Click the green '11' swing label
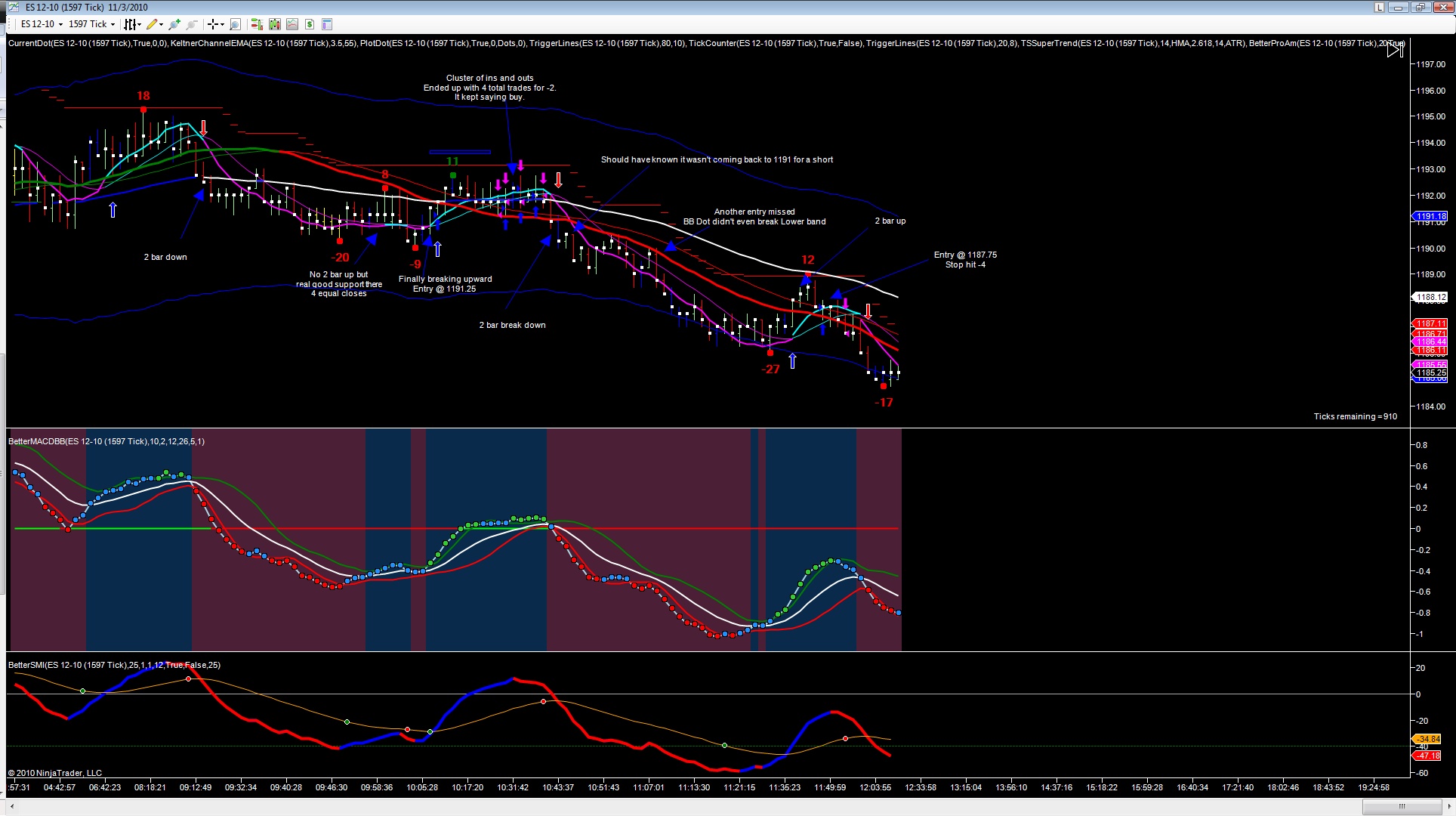The image size is (1456, 816). pos(452,162)
